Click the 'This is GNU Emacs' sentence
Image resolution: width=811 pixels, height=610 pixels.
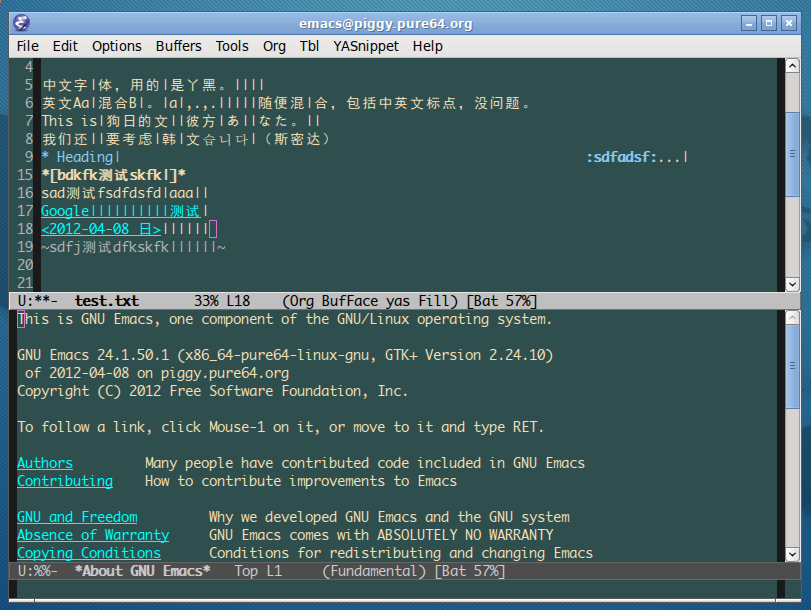point(284,319)
